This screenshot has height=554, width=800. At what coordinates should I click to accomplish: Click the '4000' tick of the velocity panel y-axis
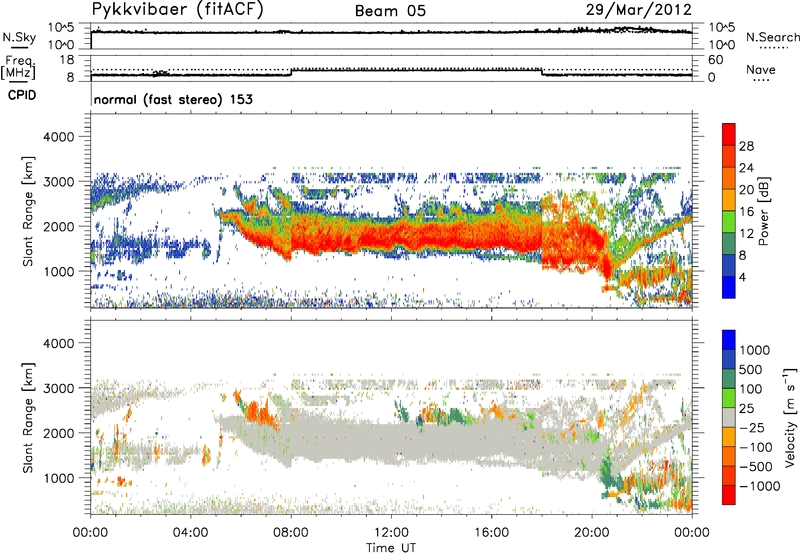pyautogui.click(x=58, y=343)
